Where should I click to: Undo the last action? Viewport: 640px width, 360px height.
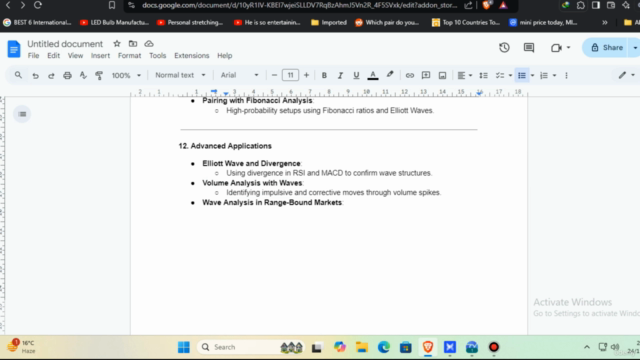pyautogui.click(x=36, y=76)
